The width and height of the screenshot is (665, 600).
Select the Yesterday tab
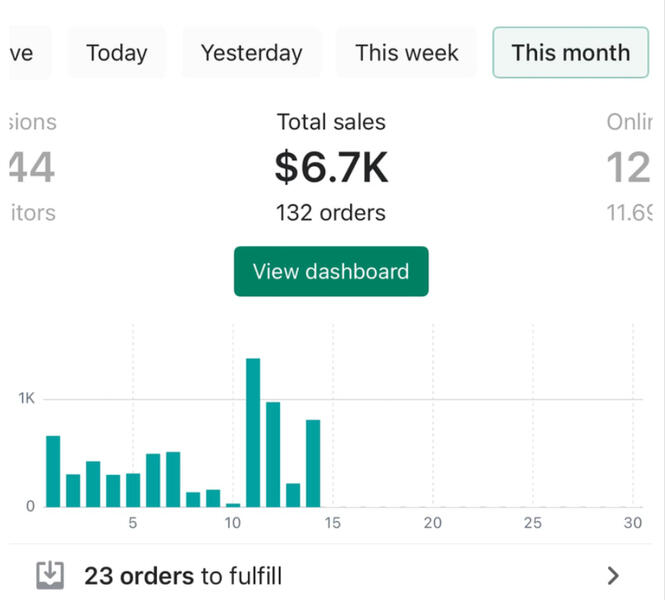click(x=251, y=53)
